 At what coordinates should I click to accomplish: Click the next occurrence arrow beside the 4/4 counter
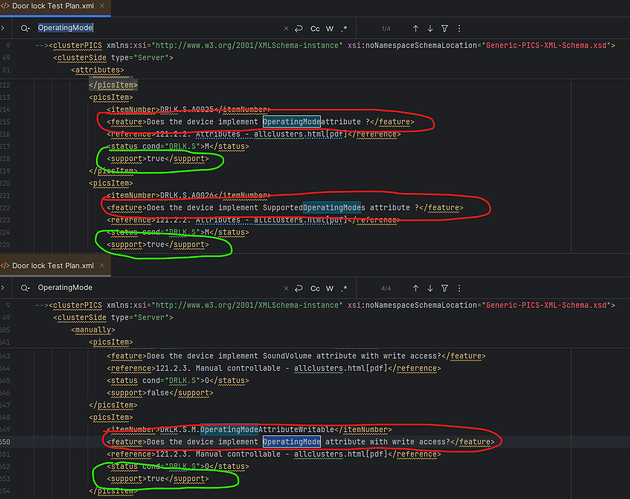click(x=430, y=287)
